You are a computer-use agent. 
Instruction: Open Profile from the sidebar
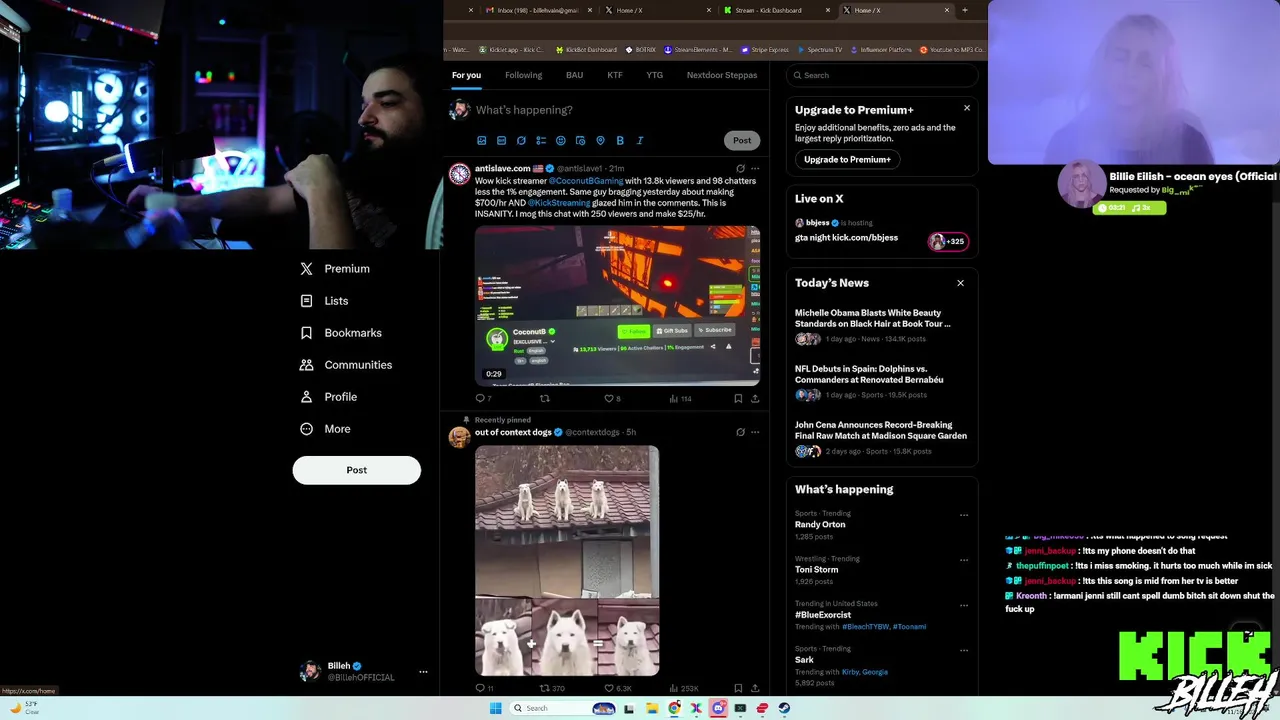point(329,397)
